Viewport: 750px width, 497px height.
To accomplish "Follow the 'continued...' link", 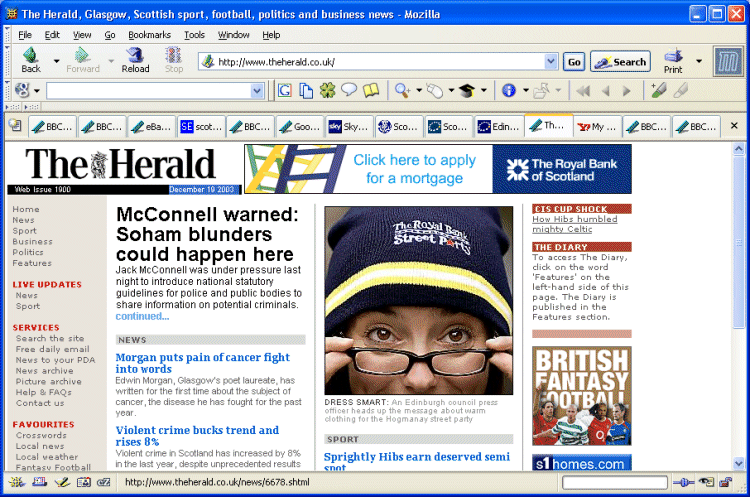I will (x=142, y=316).
